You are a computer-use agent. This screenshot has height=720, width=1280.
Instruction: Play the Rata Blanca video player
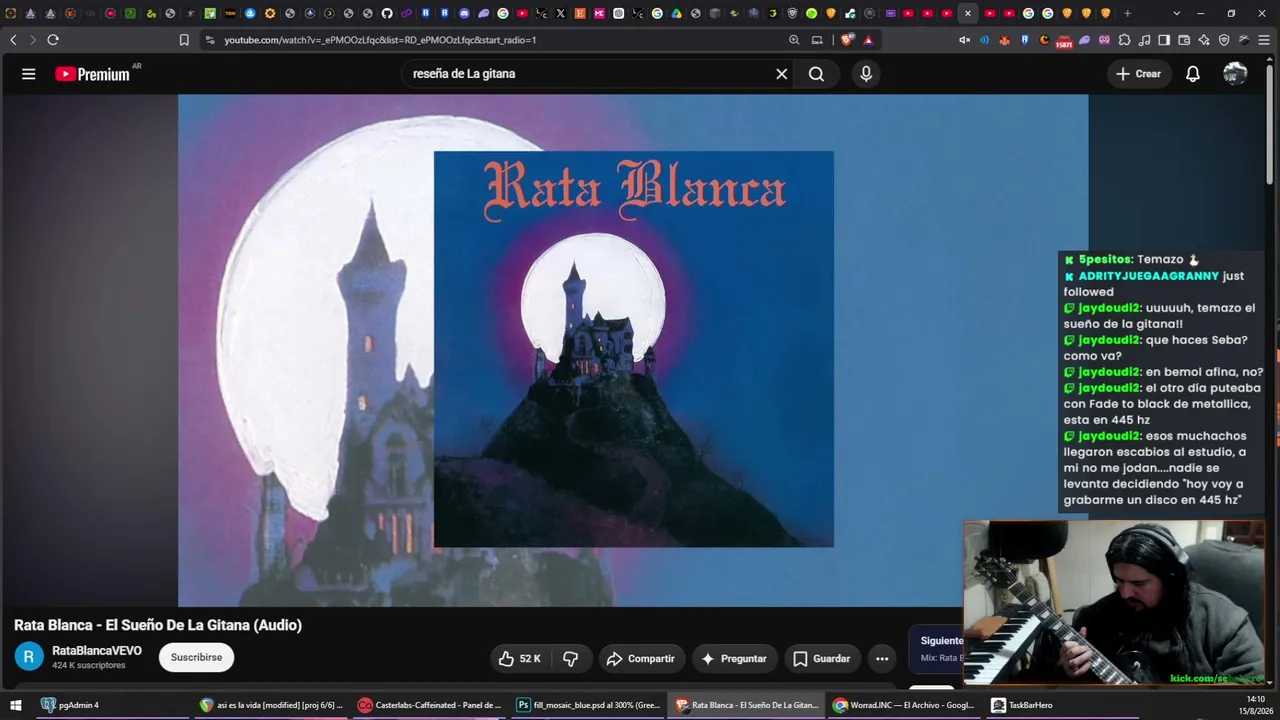(x=633, y=350)
